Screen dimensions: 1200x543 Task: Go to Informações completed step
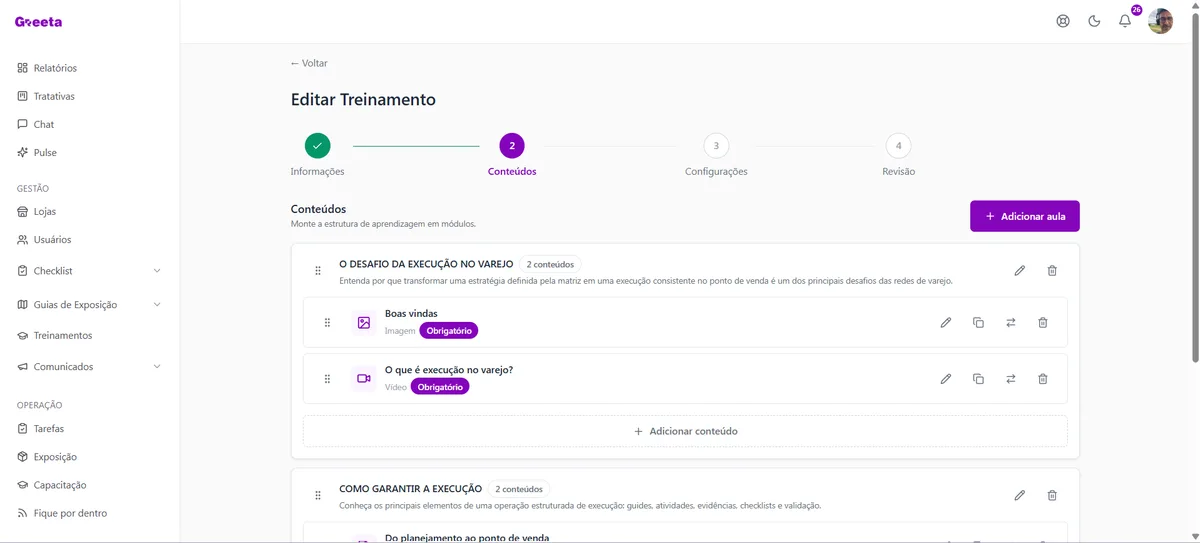[x=317, y=146]
